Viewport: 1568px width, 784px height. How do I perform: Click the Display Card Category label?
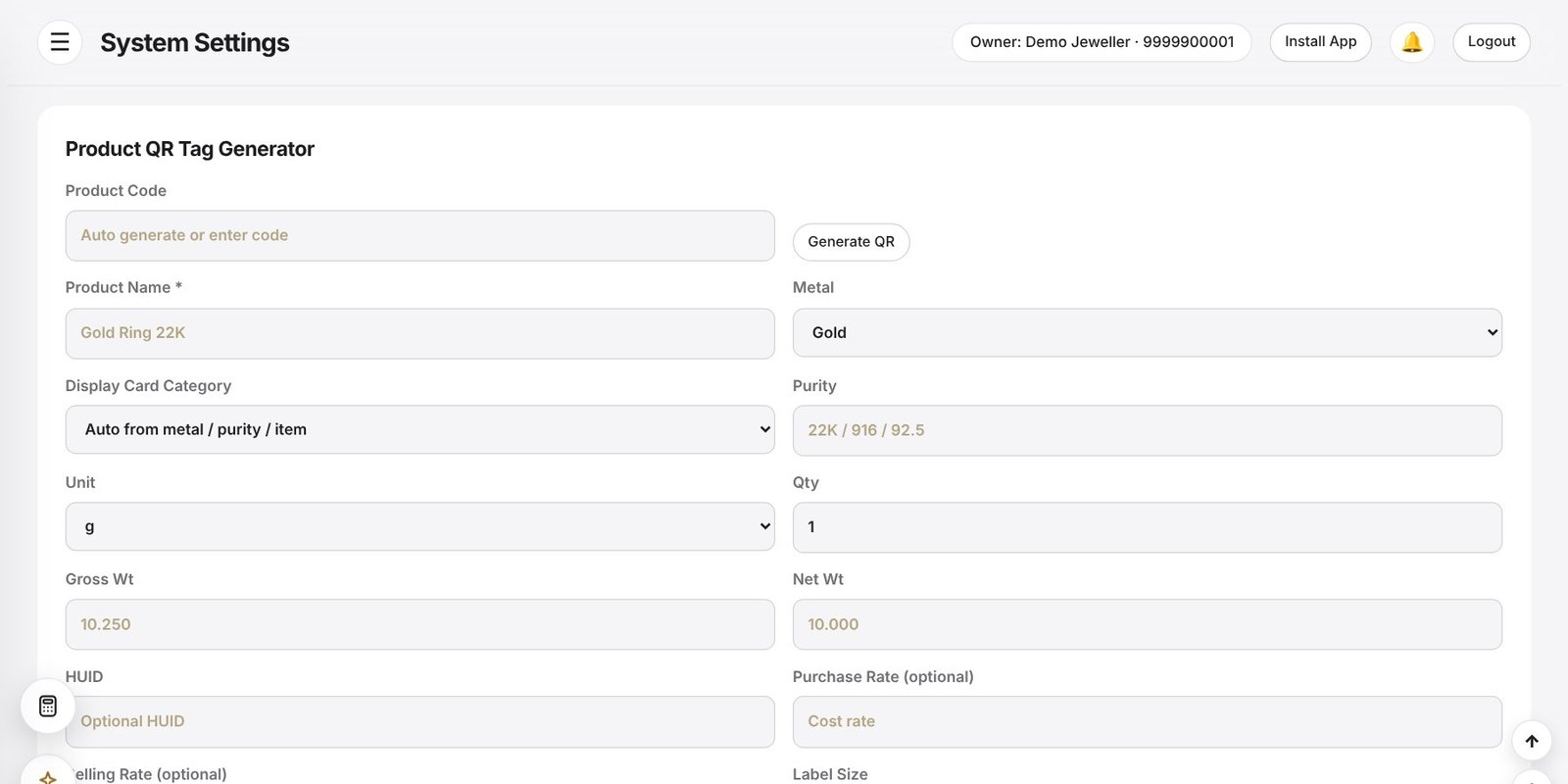tap(148, 386)
